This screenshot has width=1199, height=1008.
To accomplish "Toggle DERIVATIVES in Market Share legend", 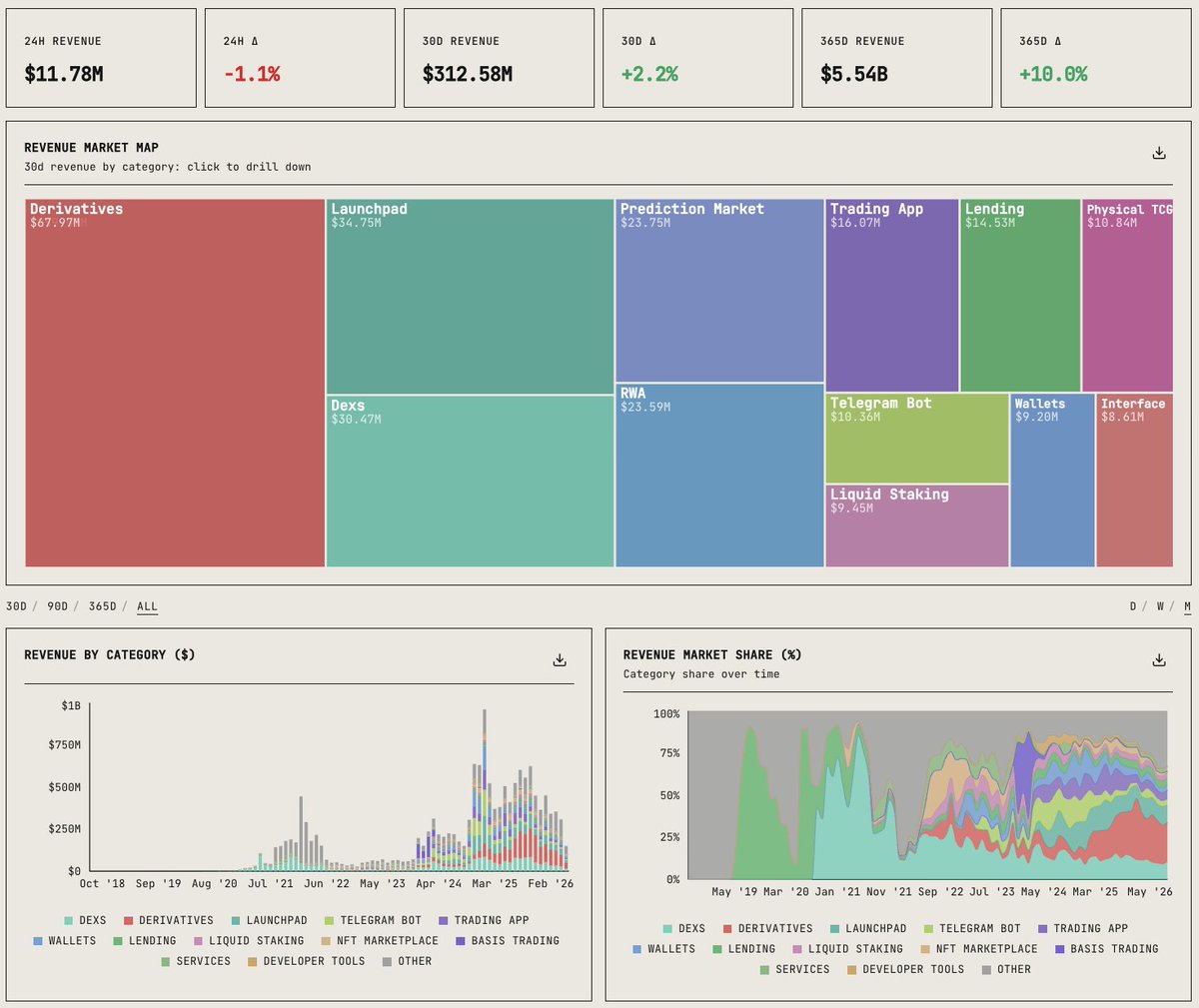I will coord(767,928).
